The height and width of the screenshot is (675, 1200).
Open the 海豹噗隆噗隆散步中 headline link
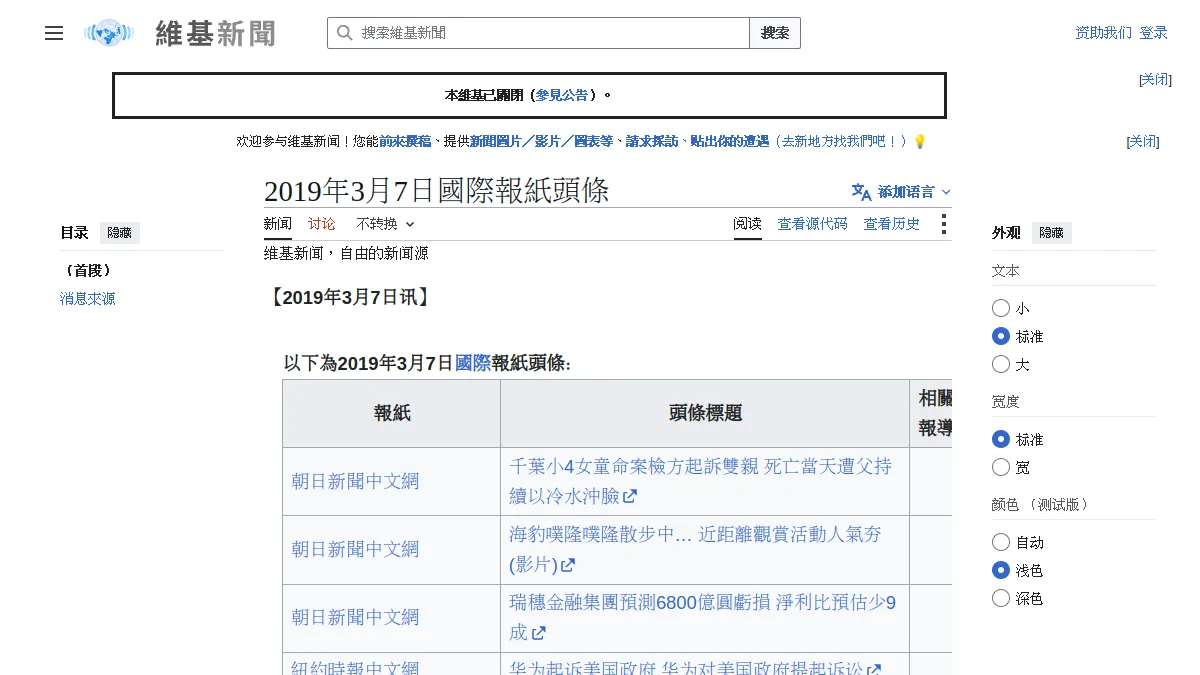tap(696, 549)
